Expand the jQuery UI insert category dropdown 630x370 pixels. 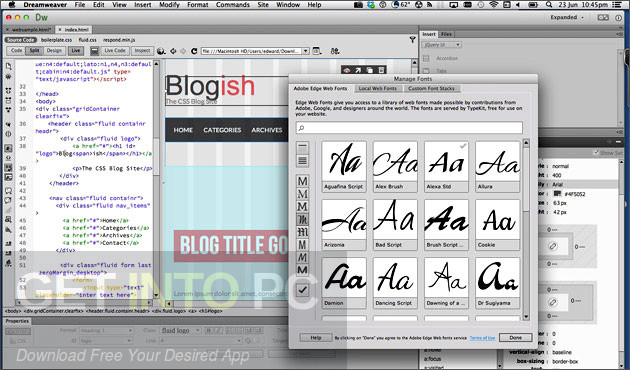442,45
